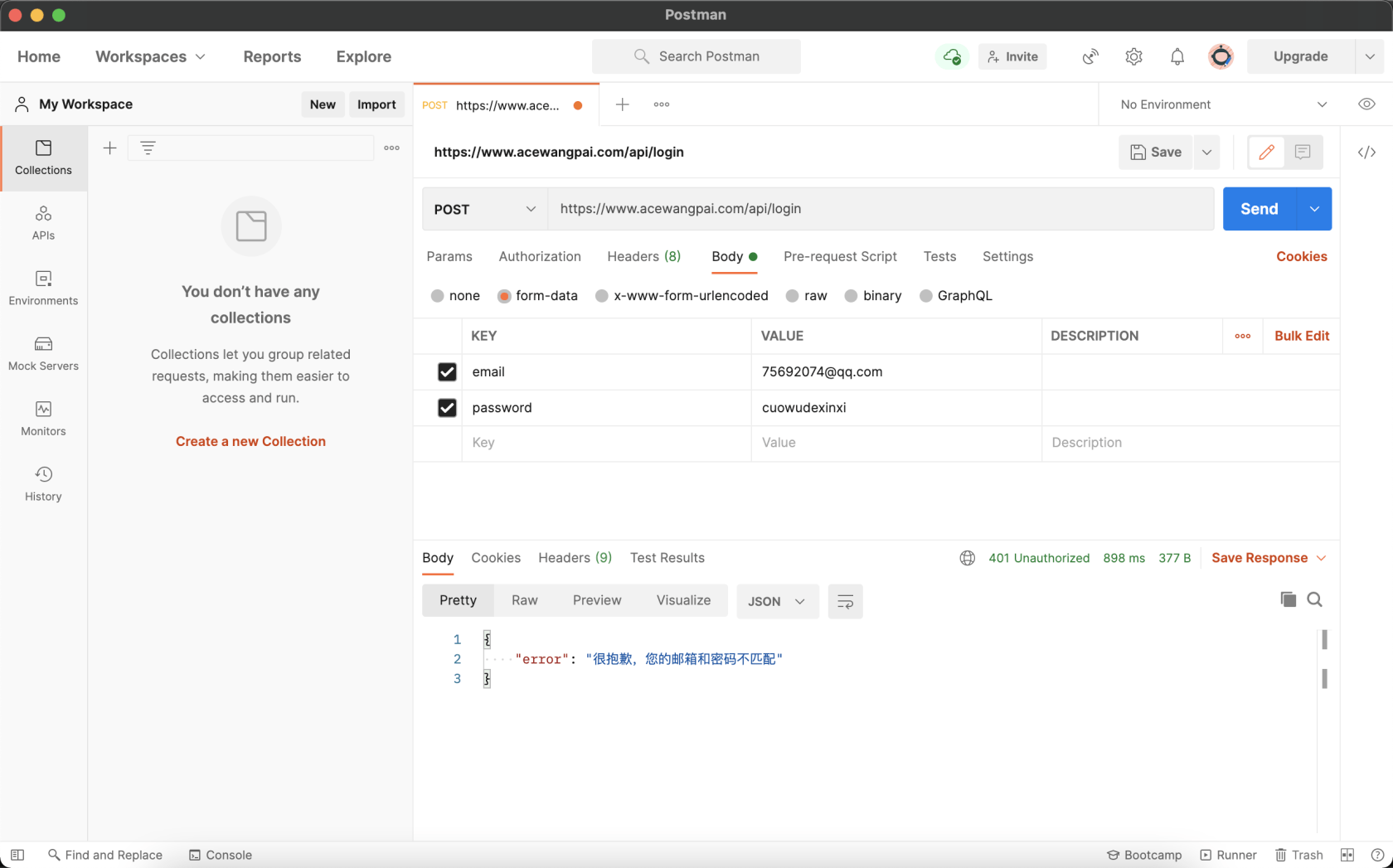Open the Mock Servers sidebar panel

coord(43,354)
